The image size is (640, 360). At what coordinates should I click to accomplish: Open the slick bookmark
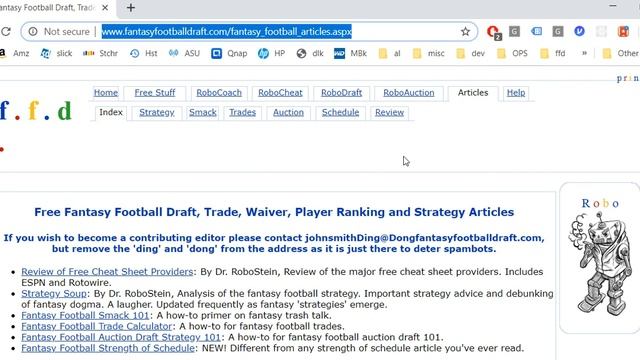point(57,53)
